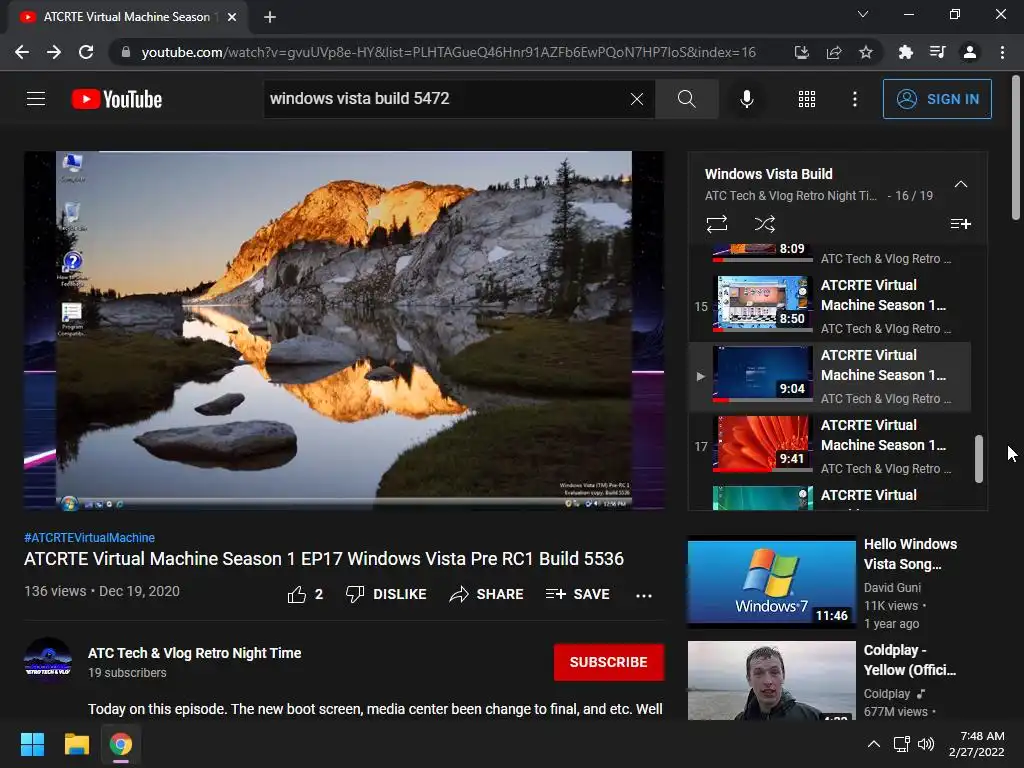This screenshot has width=1024, height=768.
Task: Open the ATC Tech & Vlog Retro Night Time channel
Action: 195,653
